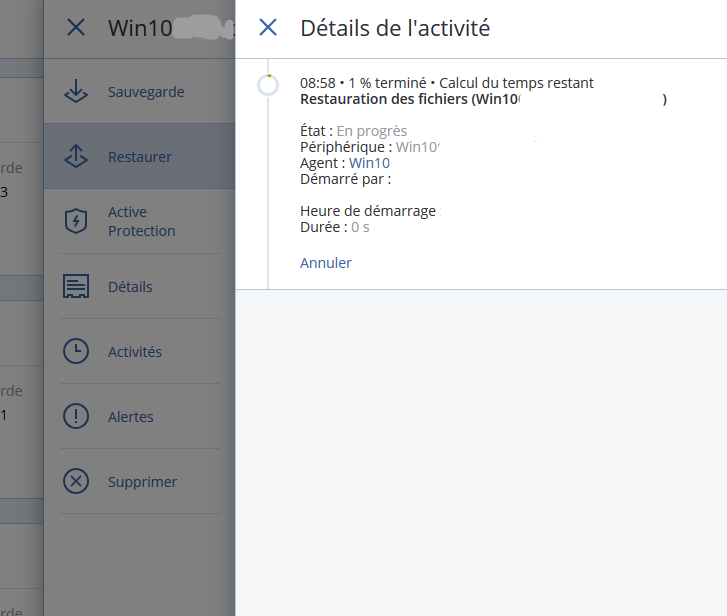Click the 'Périphérique' device value
Viewport: 727px width, 616px height.
417,147
